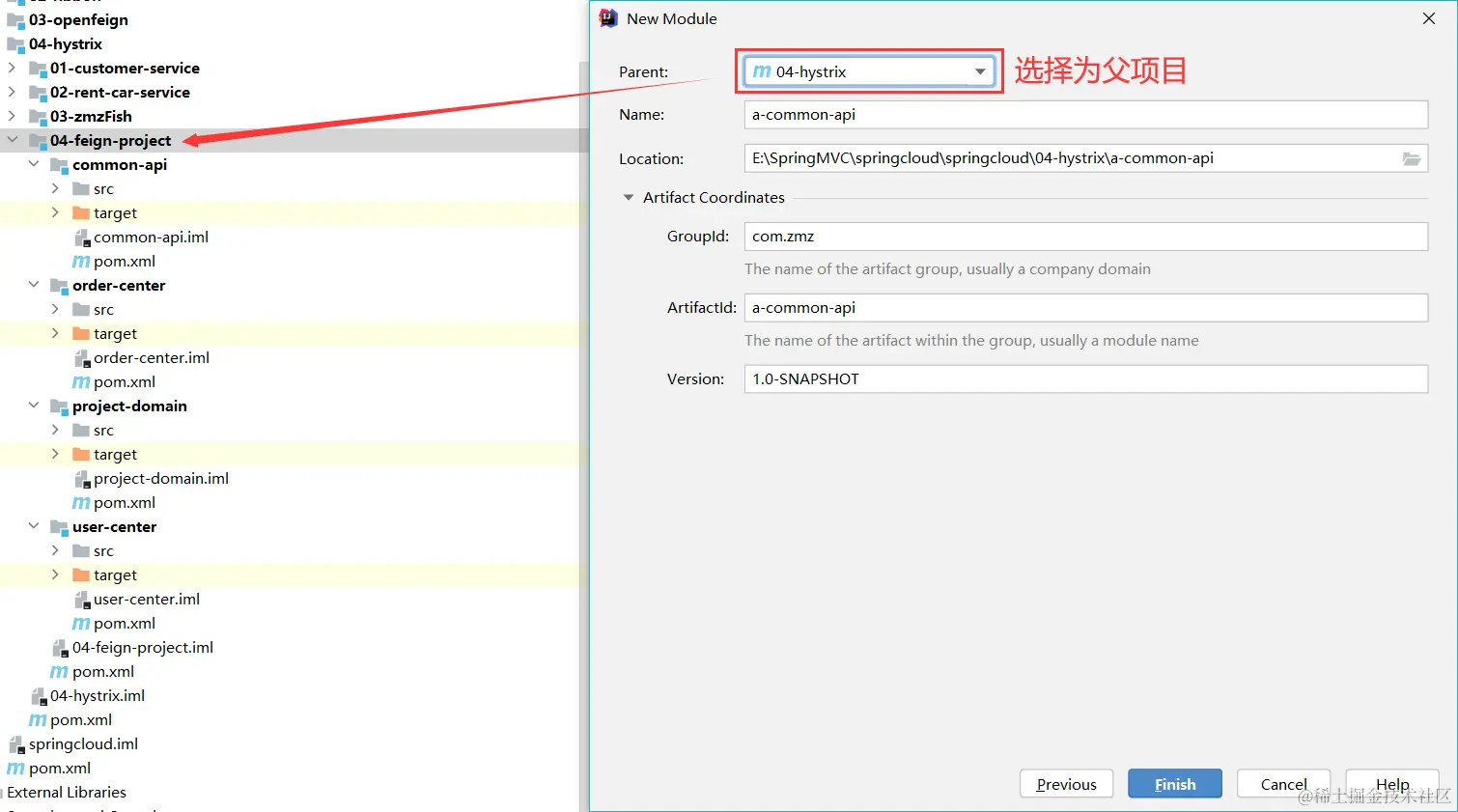Collapse the 04-feign-project node
The image size is (1458, 812).
click(12, 140)
